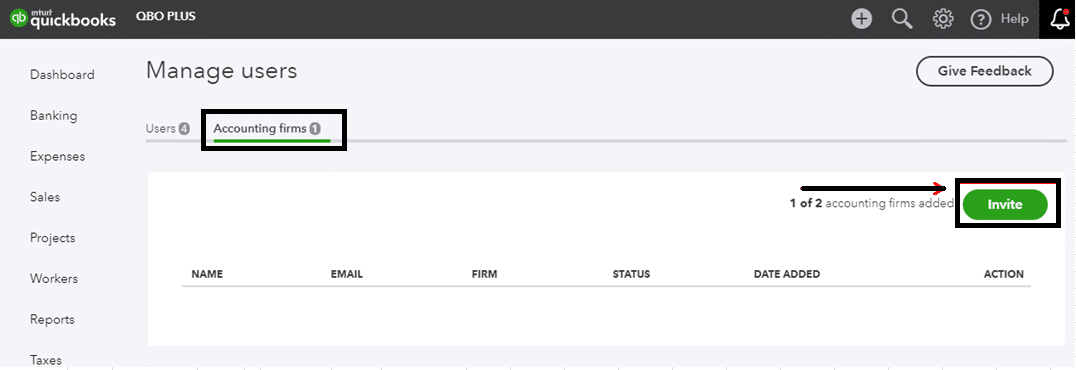Screen dimensions: 1076x370
Task: Open the plus Create new icon
Action: tap(862, 19)
